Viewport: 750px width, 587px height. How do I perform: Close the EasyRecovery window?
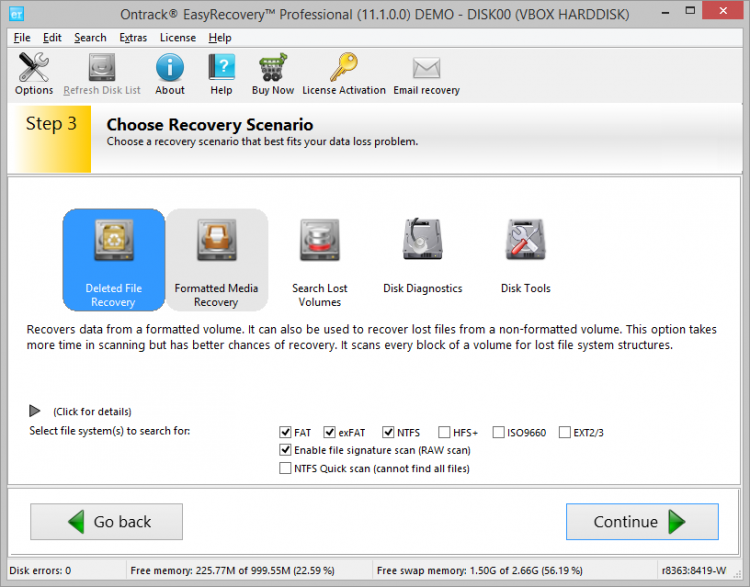pyautogui.click(x=723, y=11)
